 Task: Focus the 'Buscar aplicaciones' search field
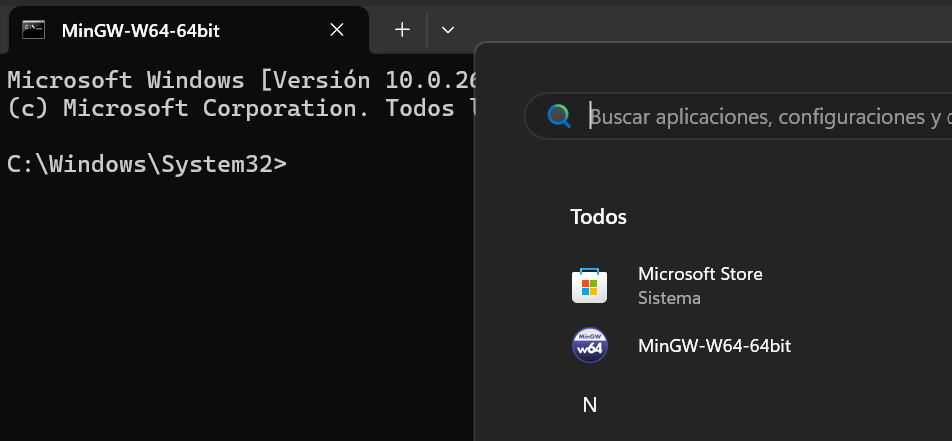pos(760,117)
